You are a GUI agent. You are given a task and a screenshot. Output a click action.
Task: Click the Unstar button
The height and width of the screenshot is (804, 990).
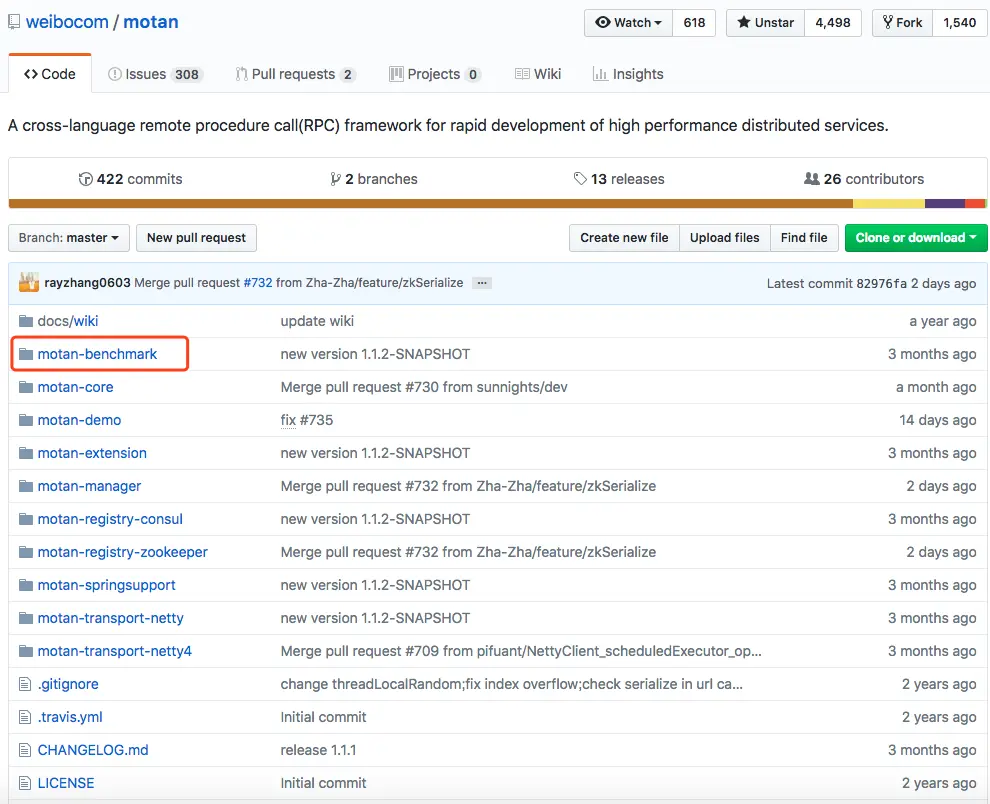click(x=765, y=22)
